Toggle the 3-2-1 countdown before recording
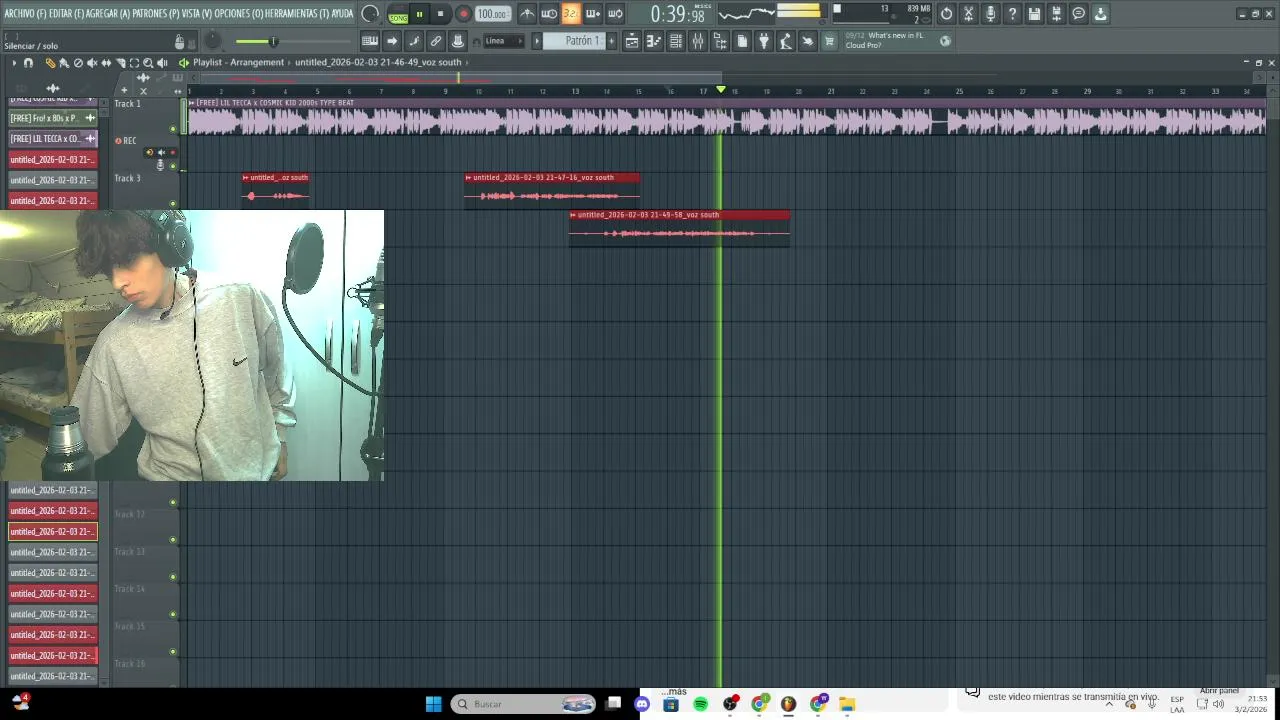This screenshot has height=720, width=1280. [x=570, y=14]
